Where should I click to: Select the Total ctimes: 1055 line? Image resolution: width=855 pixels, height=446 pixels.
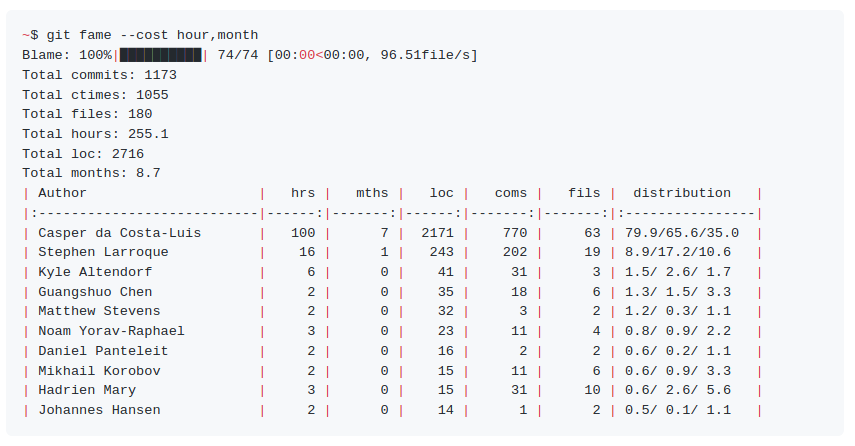(95, 95)
